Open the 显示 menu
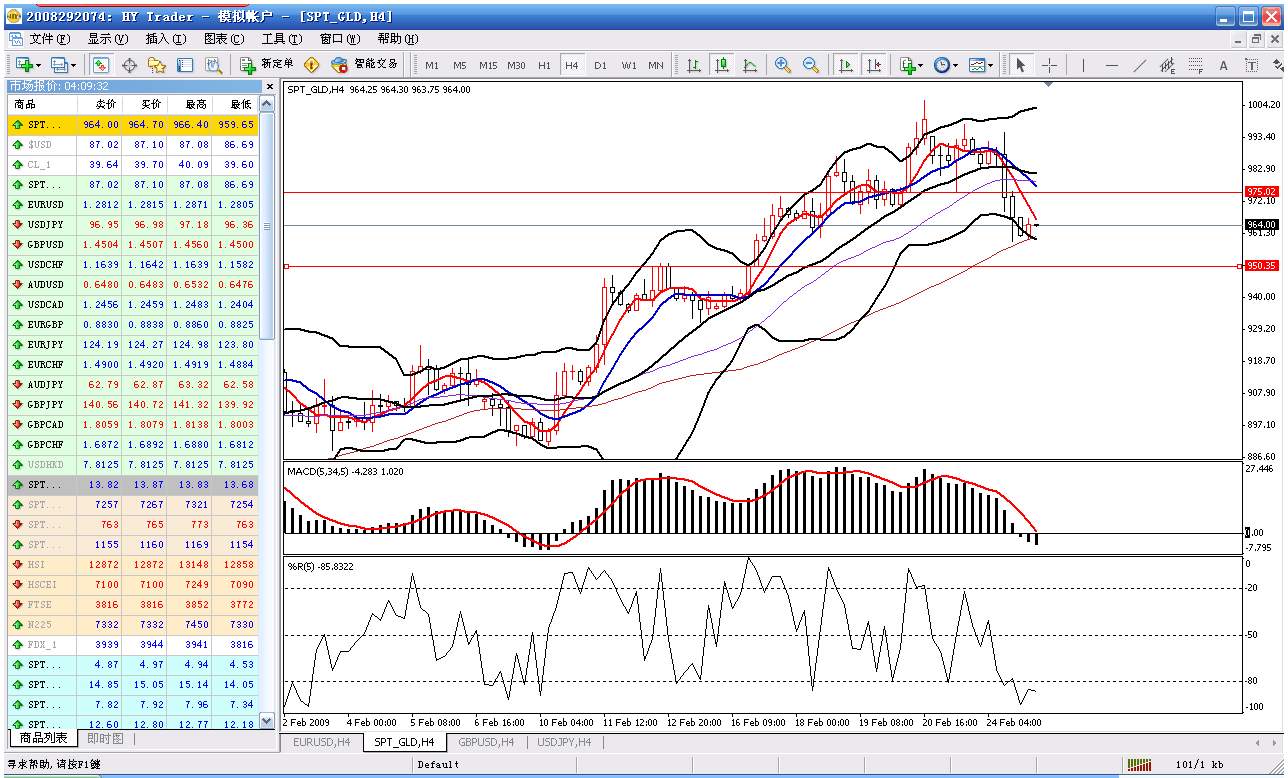 [x=107, y=39]
